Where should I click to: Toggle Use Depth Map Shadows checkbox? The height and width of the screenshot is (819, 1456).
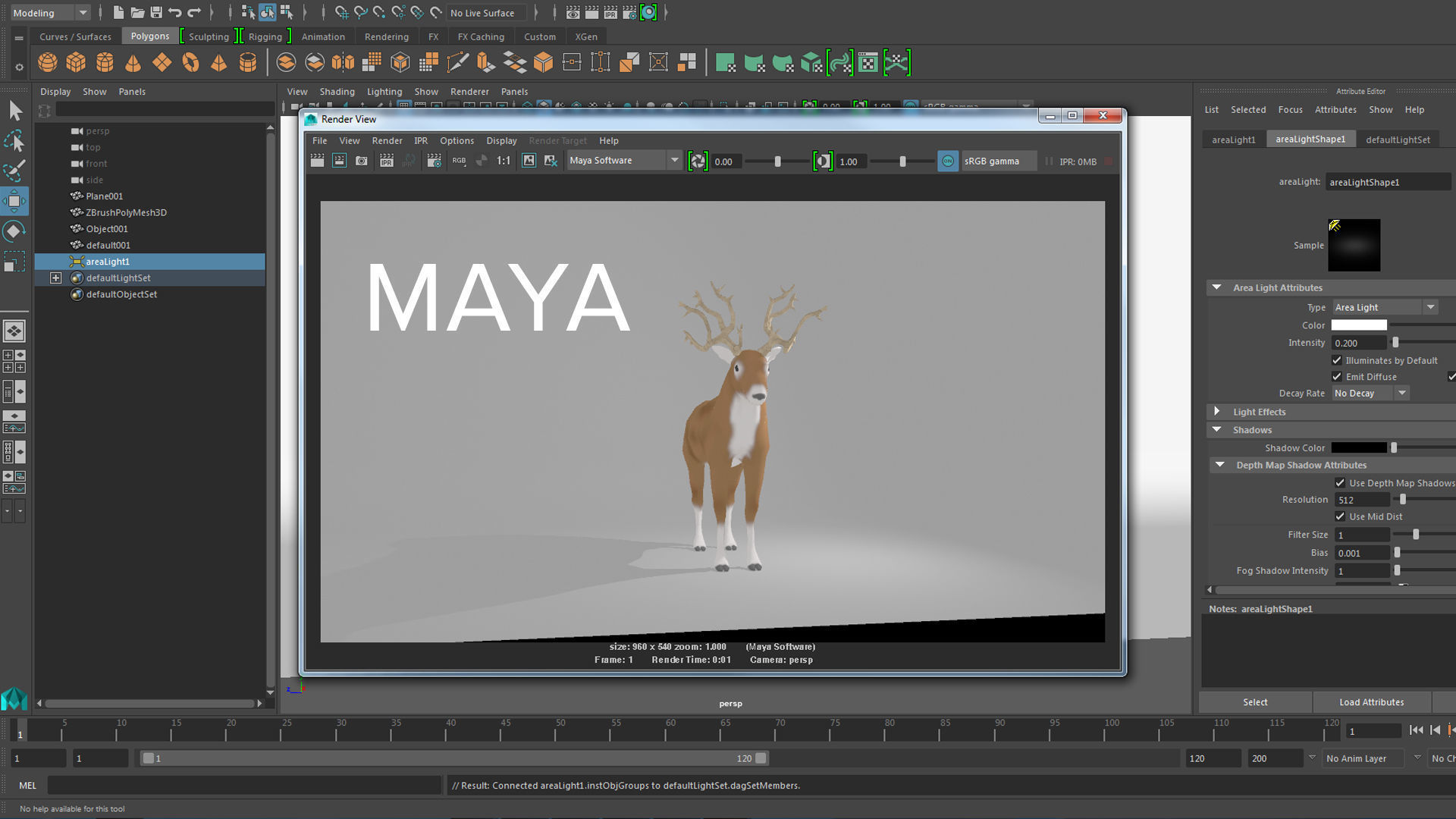[x=1340, y=482]
